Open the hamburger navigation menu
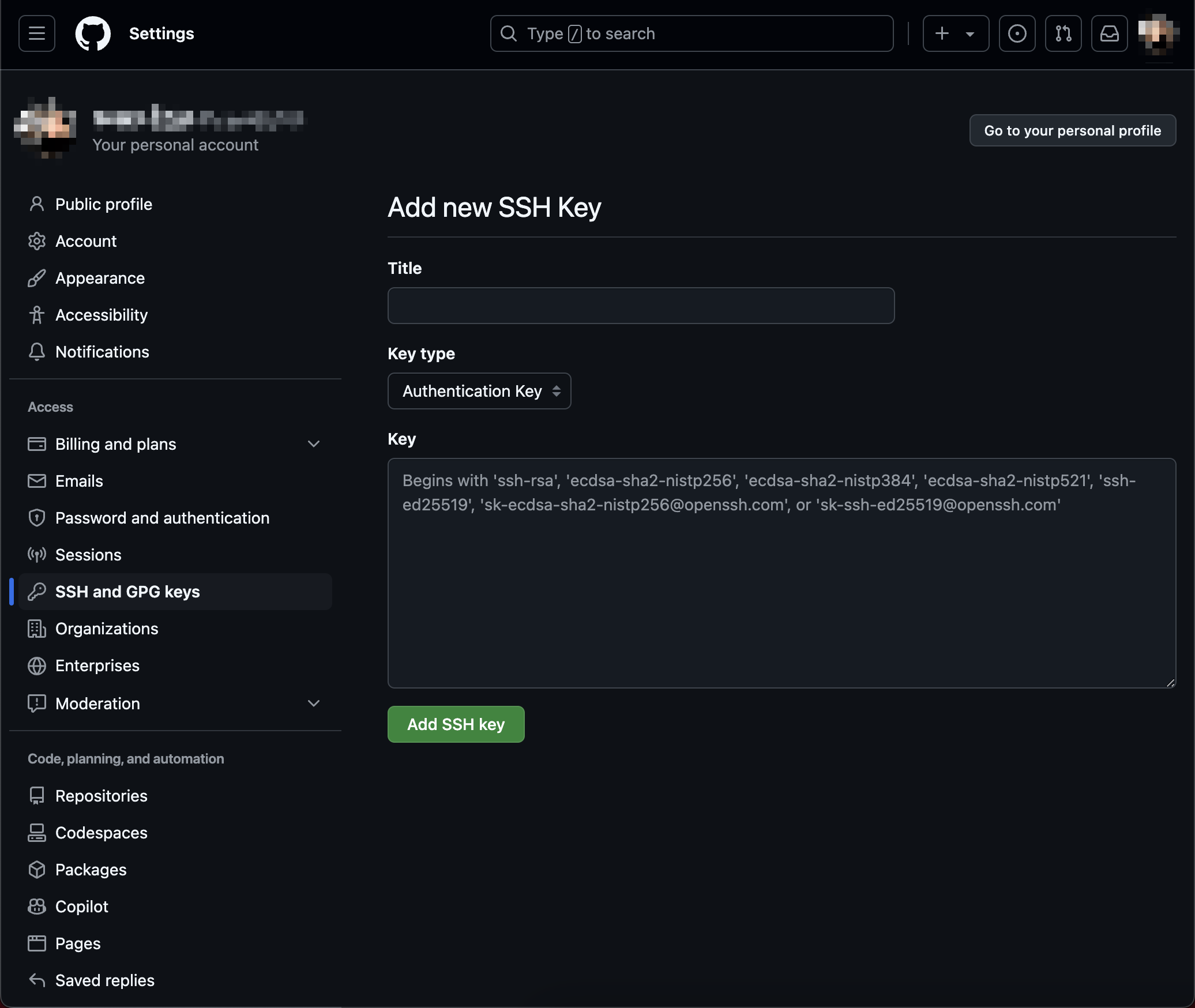Screen dimensions: 1195x1008 37,33
